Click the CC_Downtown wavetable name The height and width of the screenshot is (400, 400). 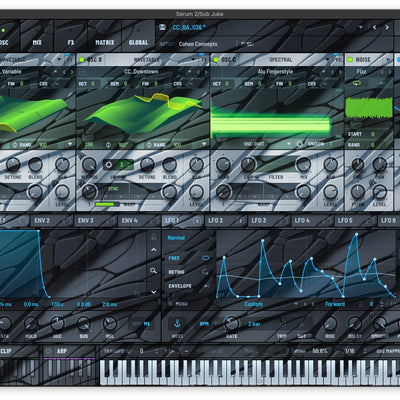click(x=141, y=72)
